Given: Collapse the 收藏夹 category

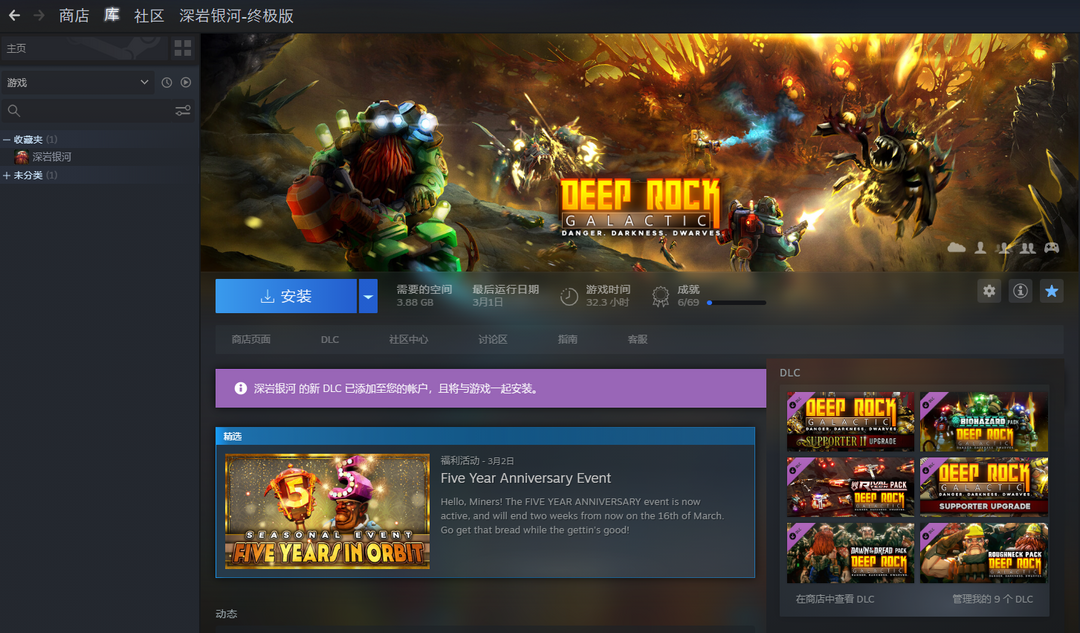Looking at the screenshot, I should pyautogui.click(x=7, y=140).
